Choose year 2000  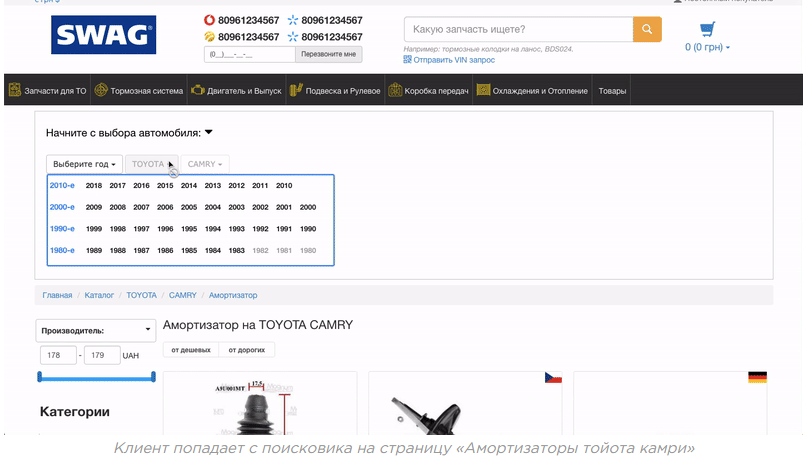308,207
